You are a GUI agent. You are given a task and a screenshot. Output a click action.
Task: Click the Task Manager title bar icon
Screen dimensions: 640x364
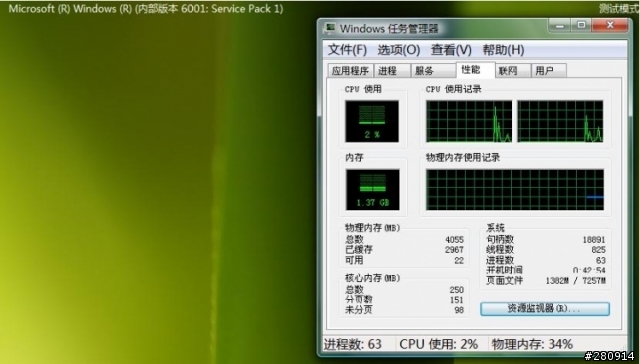point(329,28)
